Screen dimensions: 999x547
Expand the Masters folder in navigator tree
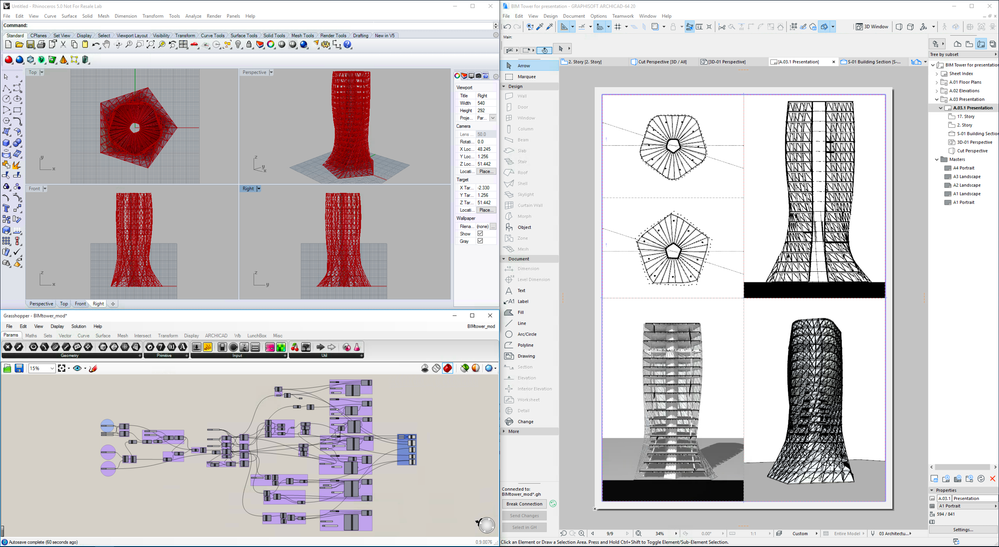(937, 159)
